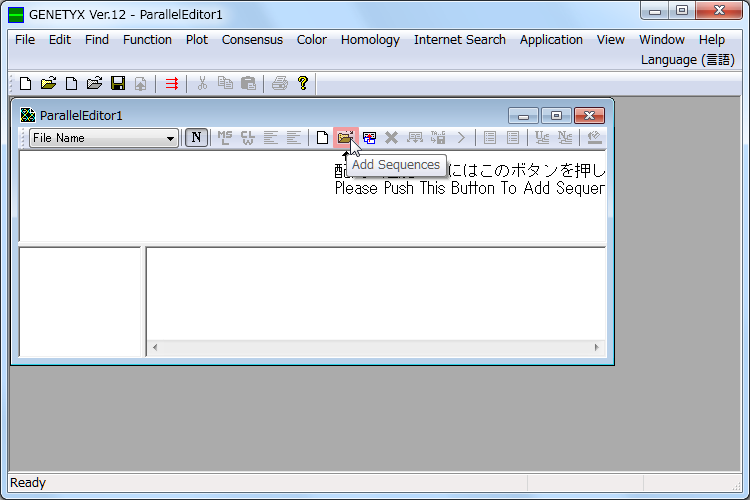Maximize the ParallelEditor1 child window
Image resolution: width=750 pixels, height=500 pixels.
556,115
